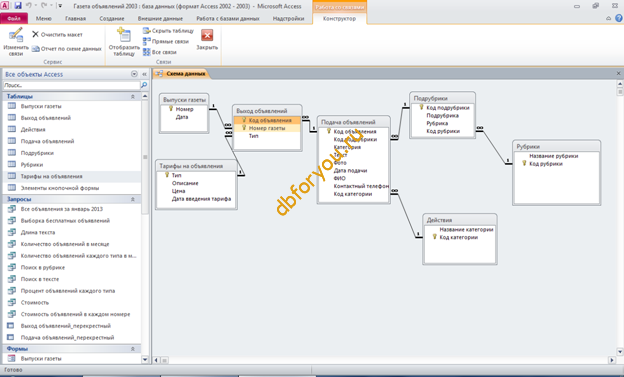Click the search magnifier icon in navigation pane
The image size is (624, 377).
click(144, 85)
